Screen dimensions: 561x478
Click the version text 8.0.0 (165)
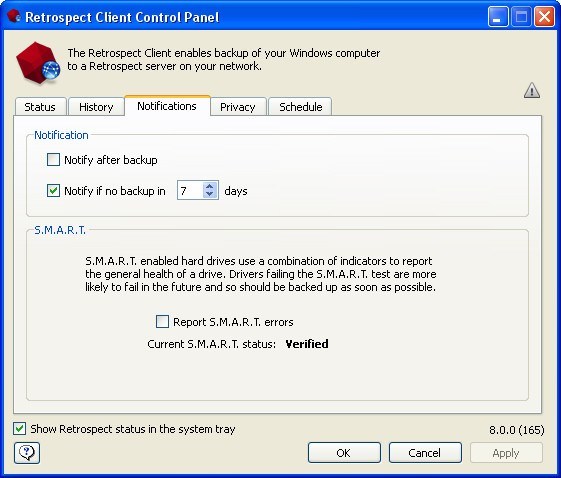click(517, 430)
